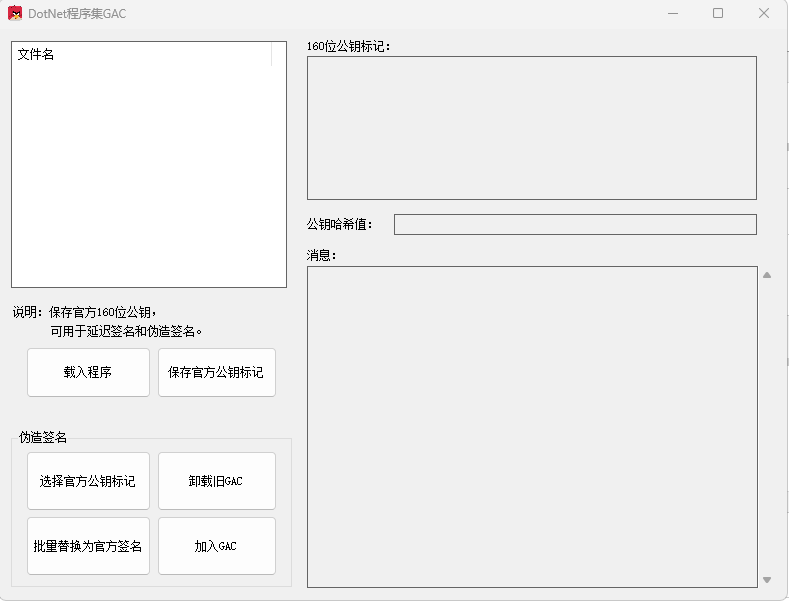789x602 pixels.
Task: Focus the 160位公钥标记 text box
Action: tap(531, 127)
